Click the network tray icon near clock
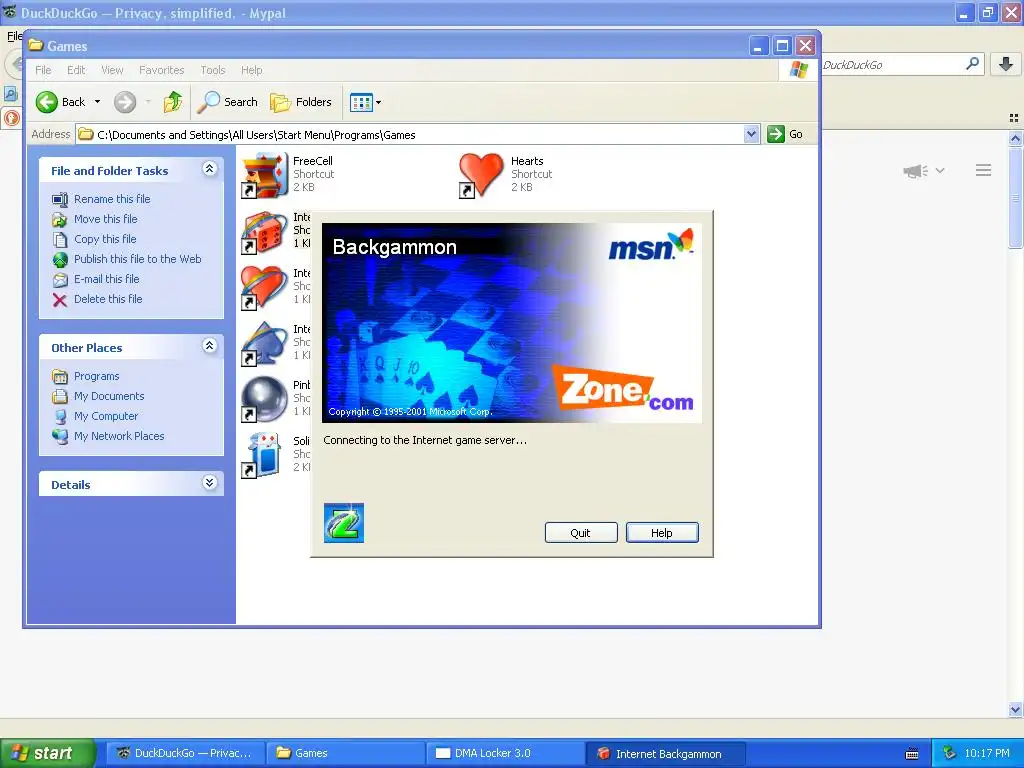The image size is (1024, 768). [950, 753]
